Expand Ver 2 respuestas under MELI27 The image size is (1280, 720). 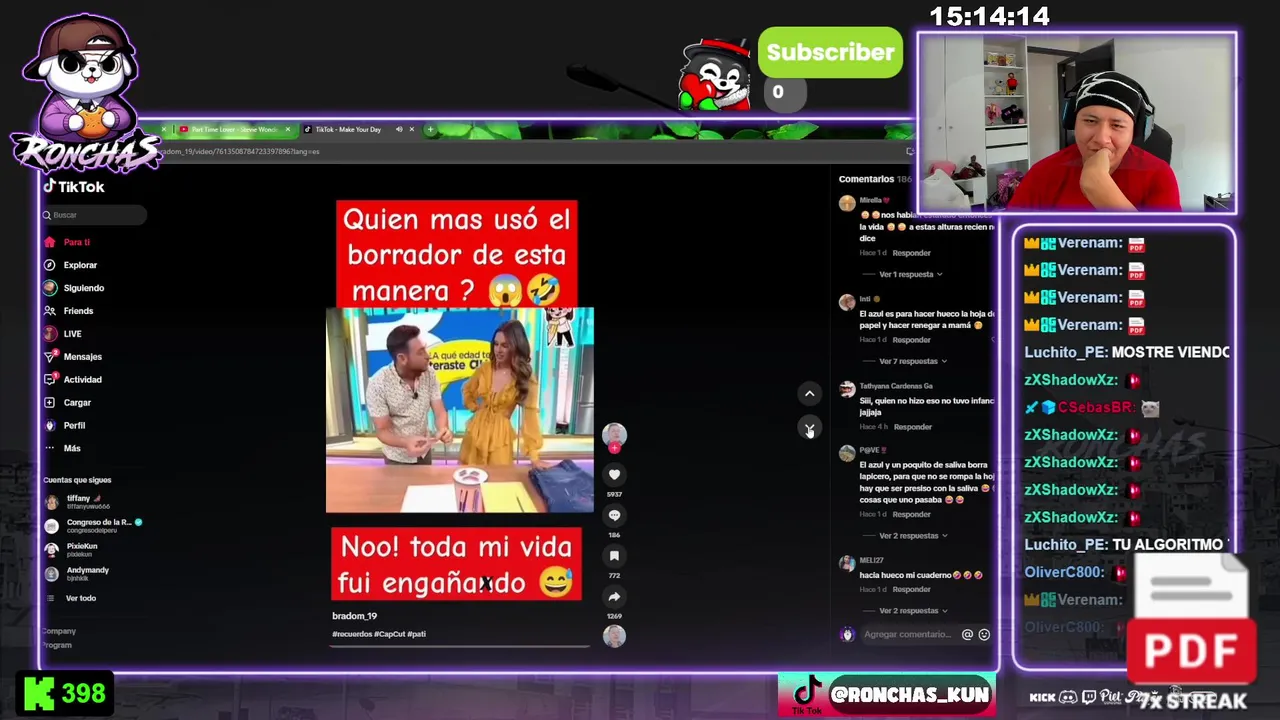913,611
